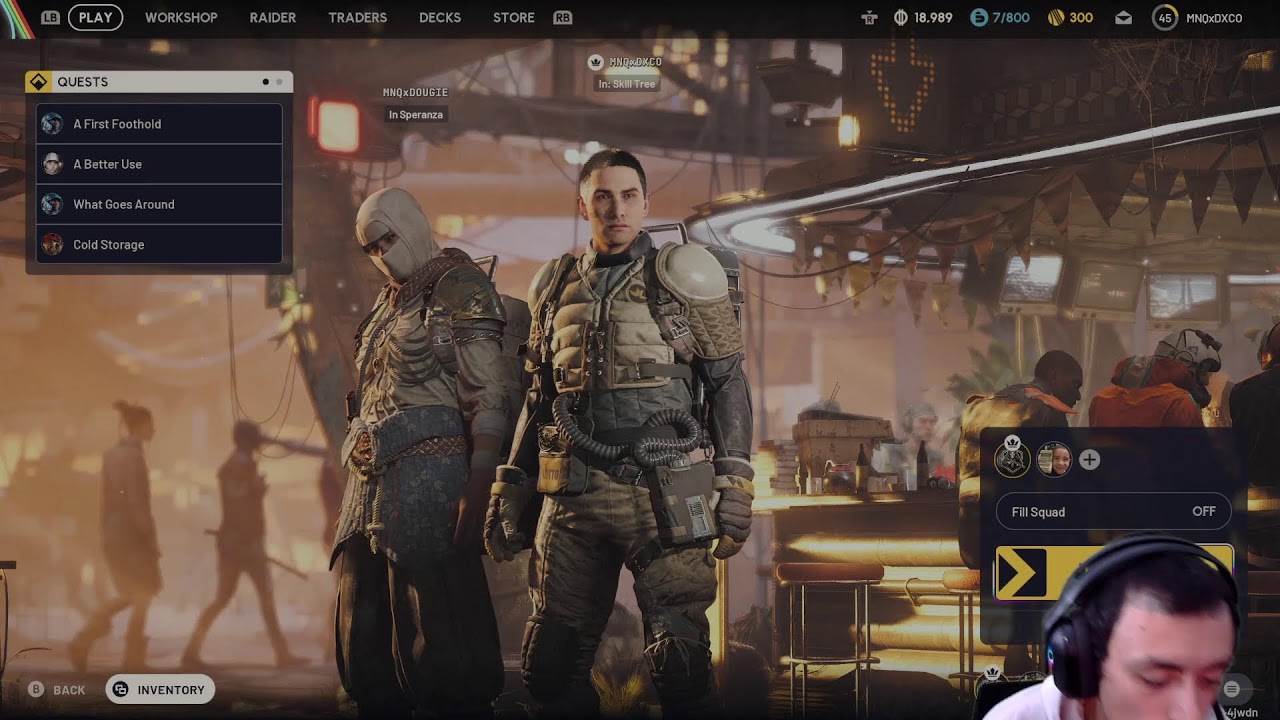Open the PLAY tab
This screenshot has width=1280, height=720.
coord(95,17)
